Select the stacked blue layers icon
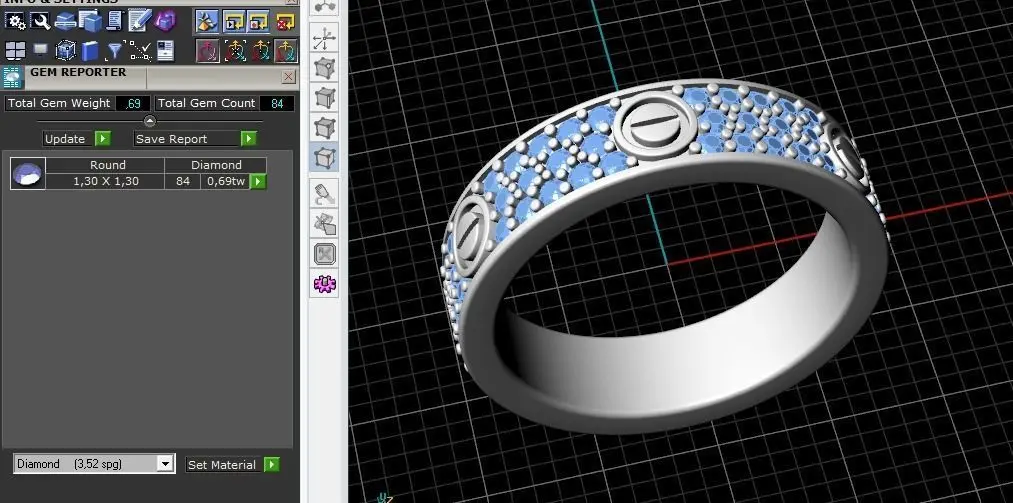The height and width of the screenshot is (503, 1013). [x=65, y=21]
